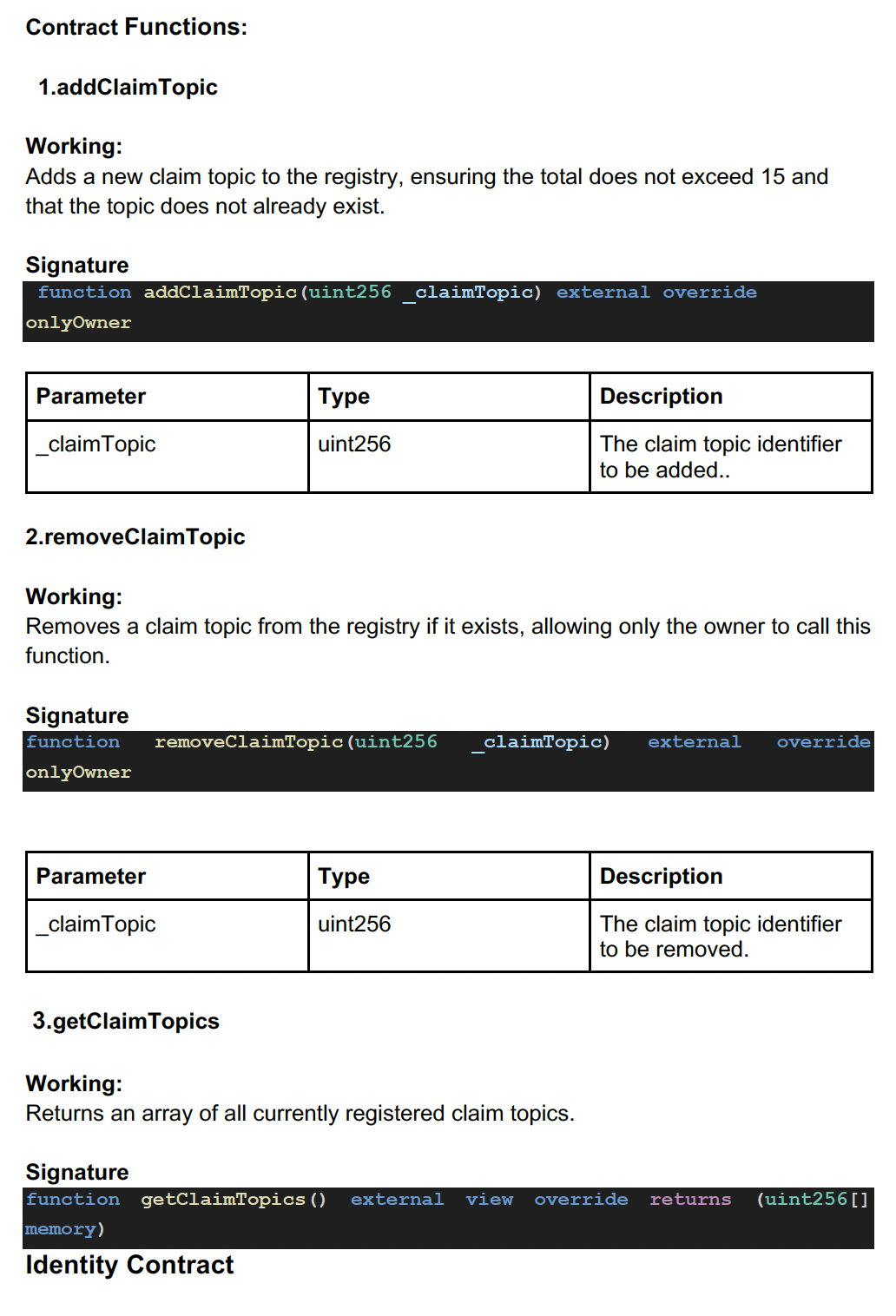Image resolution: width=896 pixels, height=1316 pixels.
Task: Click the "Contract Functions:" heading
Action: point(136,27)
